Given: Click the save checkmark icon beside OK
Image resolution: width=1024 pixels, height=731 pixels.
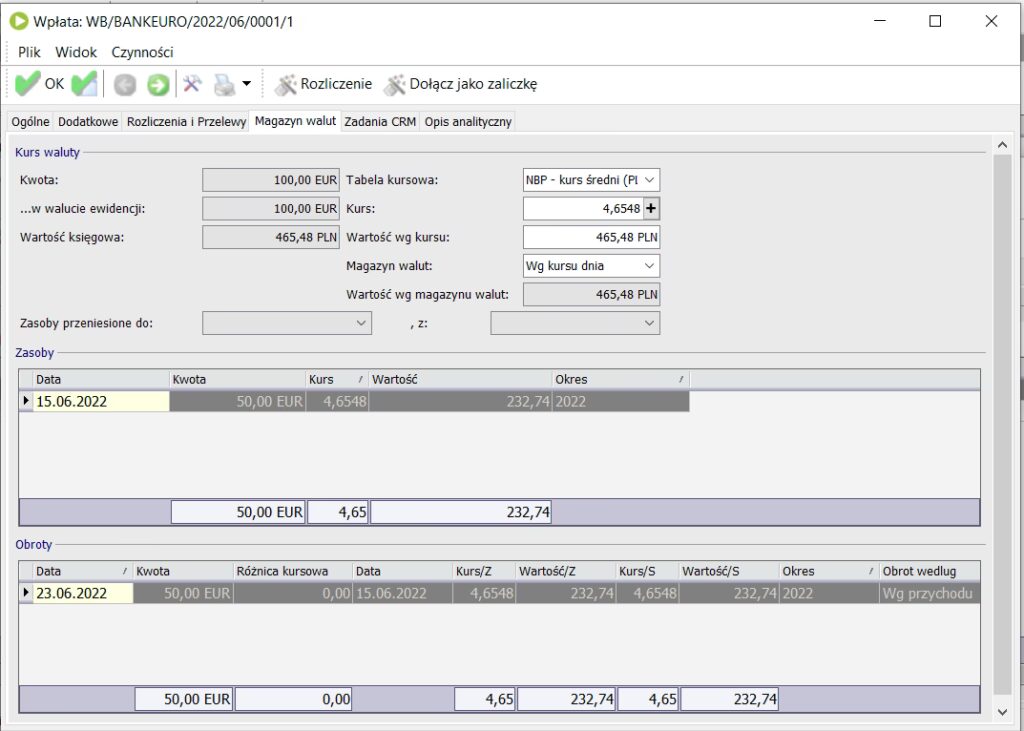Looking at the screenshot, I should tap(84, 84).
